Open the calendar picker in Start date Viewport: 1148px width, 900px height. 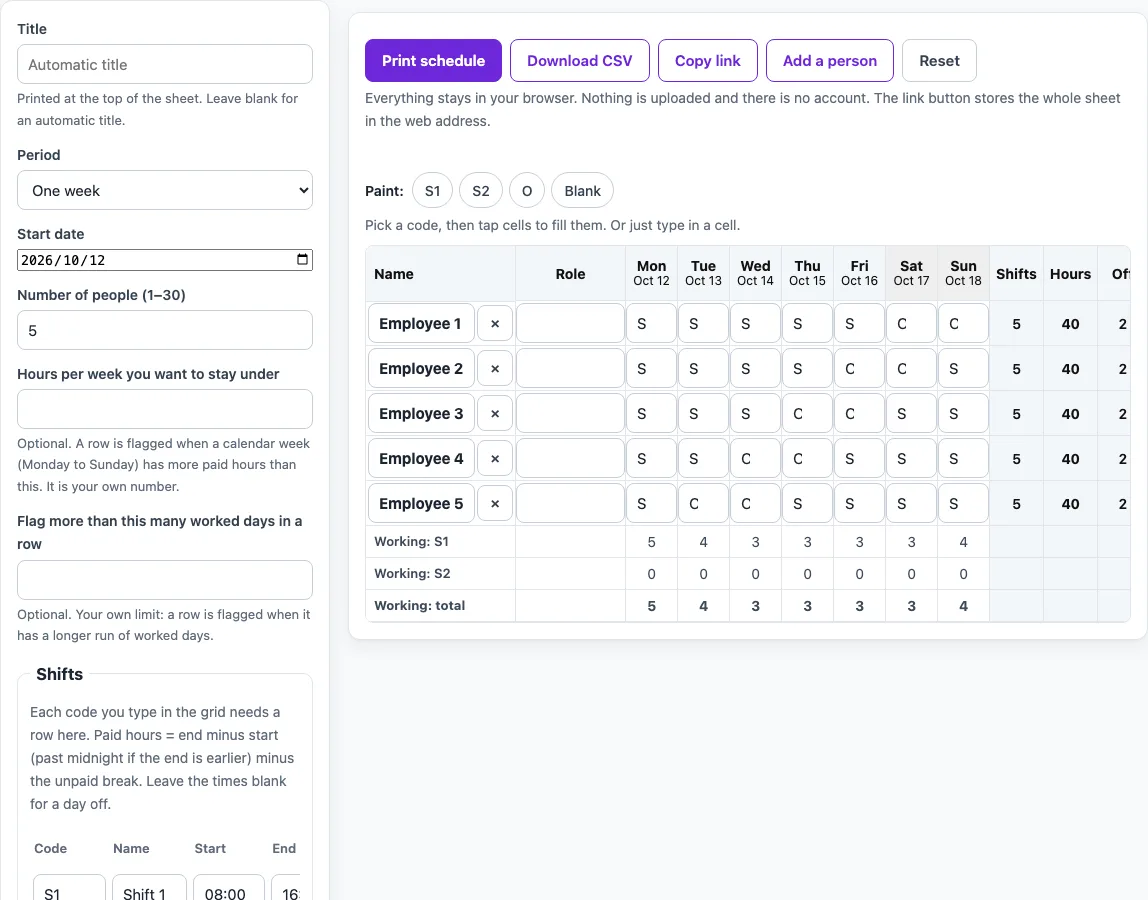[302, 260]
